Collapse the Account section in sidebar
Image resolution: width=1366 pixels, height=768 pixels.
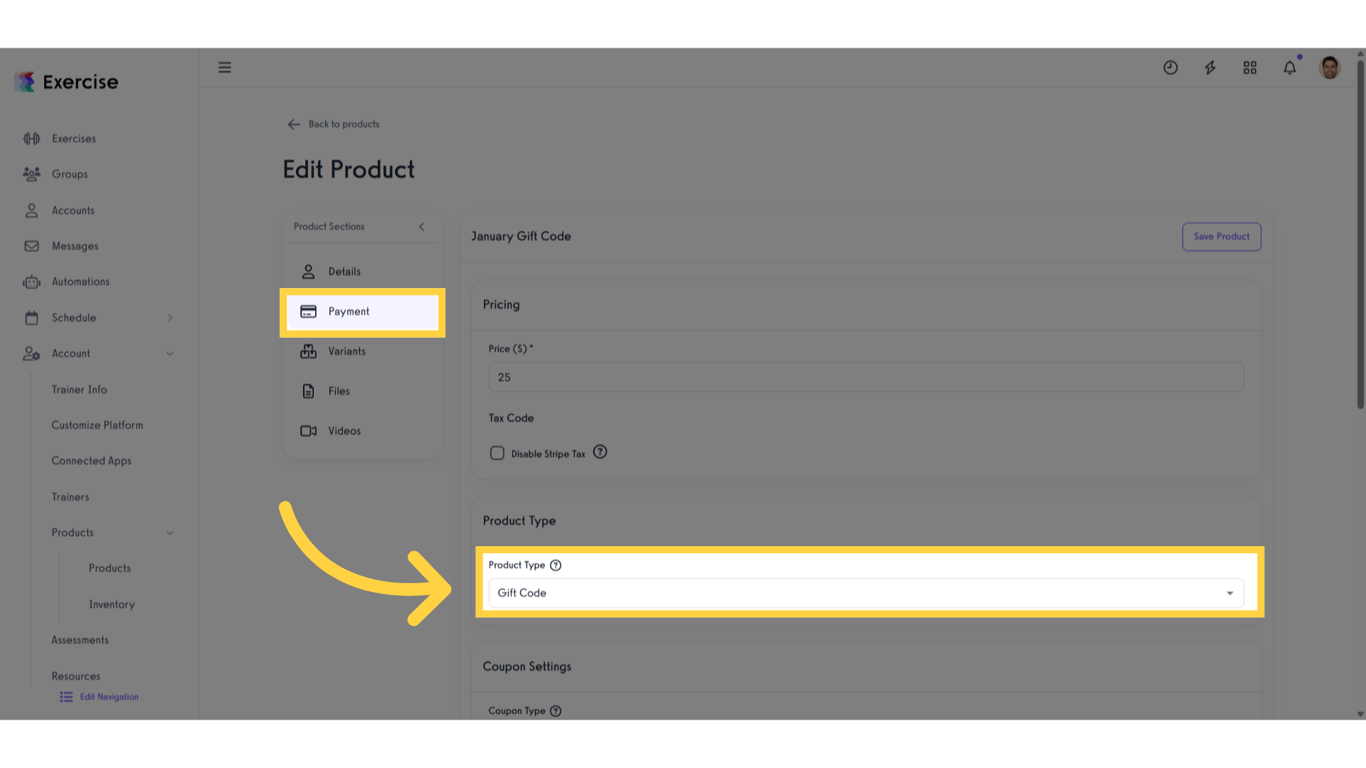coord(169,353)
